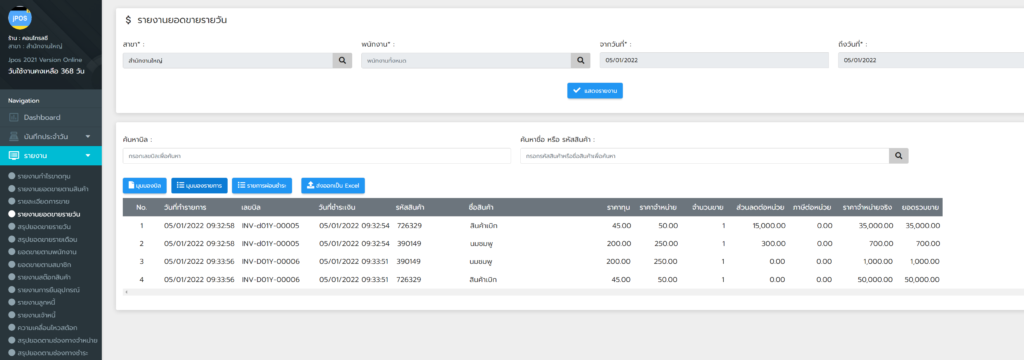This screenshot has width=1024, height=360.
Task: Open สรุปยอดขายรายวัน report
Action: [x=45, y=227]
